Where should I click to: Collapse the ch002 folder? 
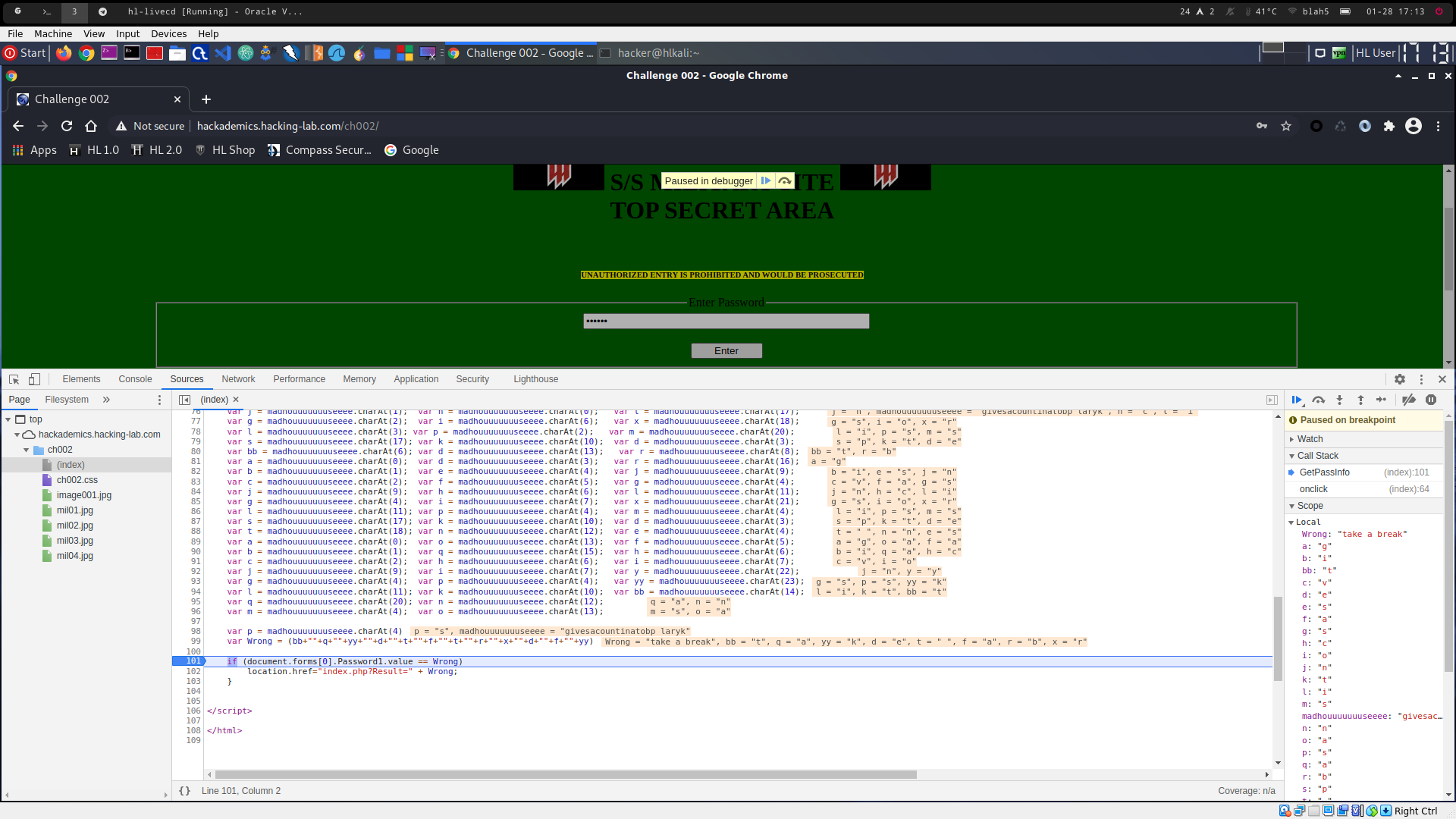27,450
